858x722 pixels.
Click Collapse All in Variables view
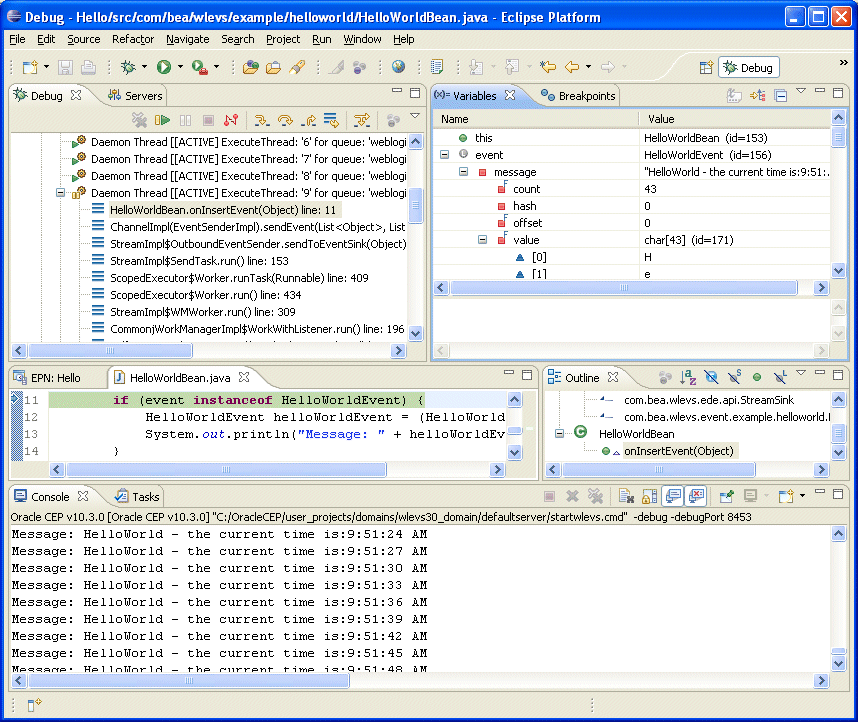click(781, 96)
